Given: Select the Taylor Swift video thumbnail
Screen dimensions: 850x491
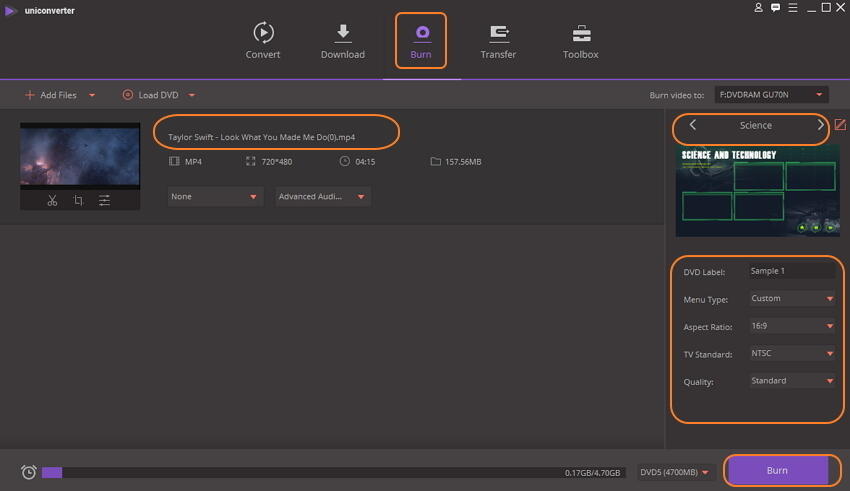Looking at the screenshot, I should 80,156.
